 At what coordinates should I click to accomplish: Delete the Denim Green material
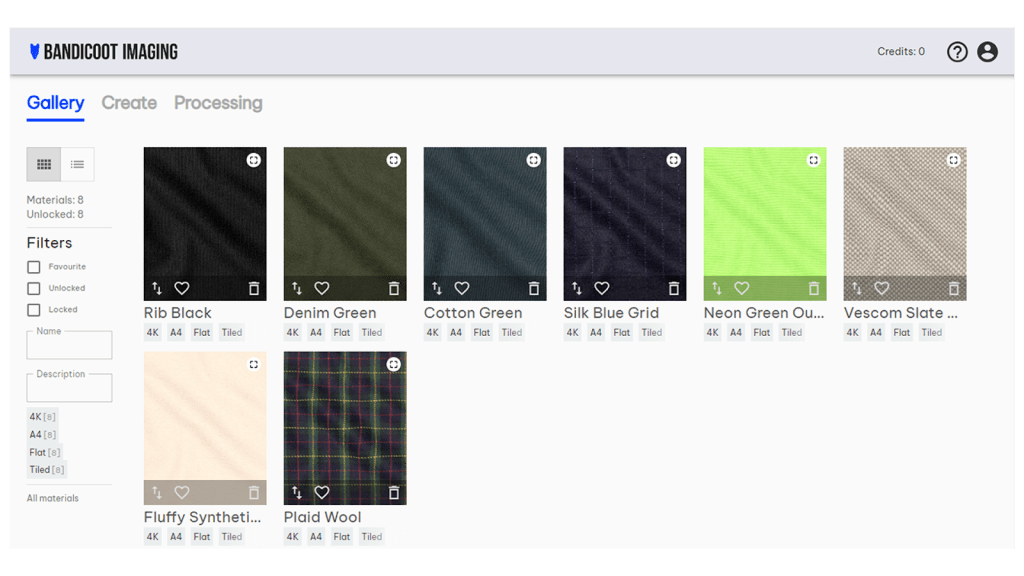(394, 288)
